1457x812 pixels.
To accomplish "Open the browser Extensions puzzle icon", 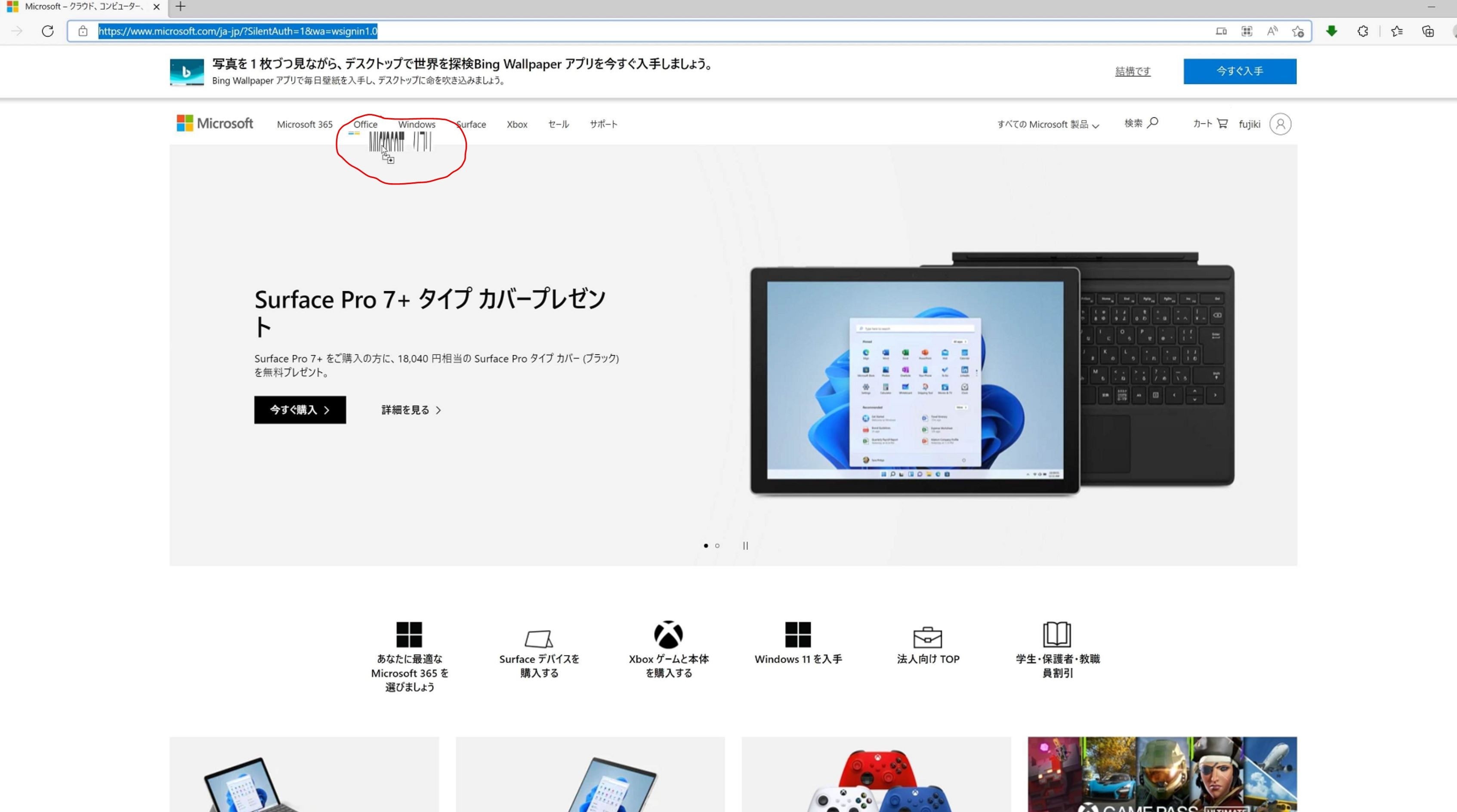I will click(1362, 31).
